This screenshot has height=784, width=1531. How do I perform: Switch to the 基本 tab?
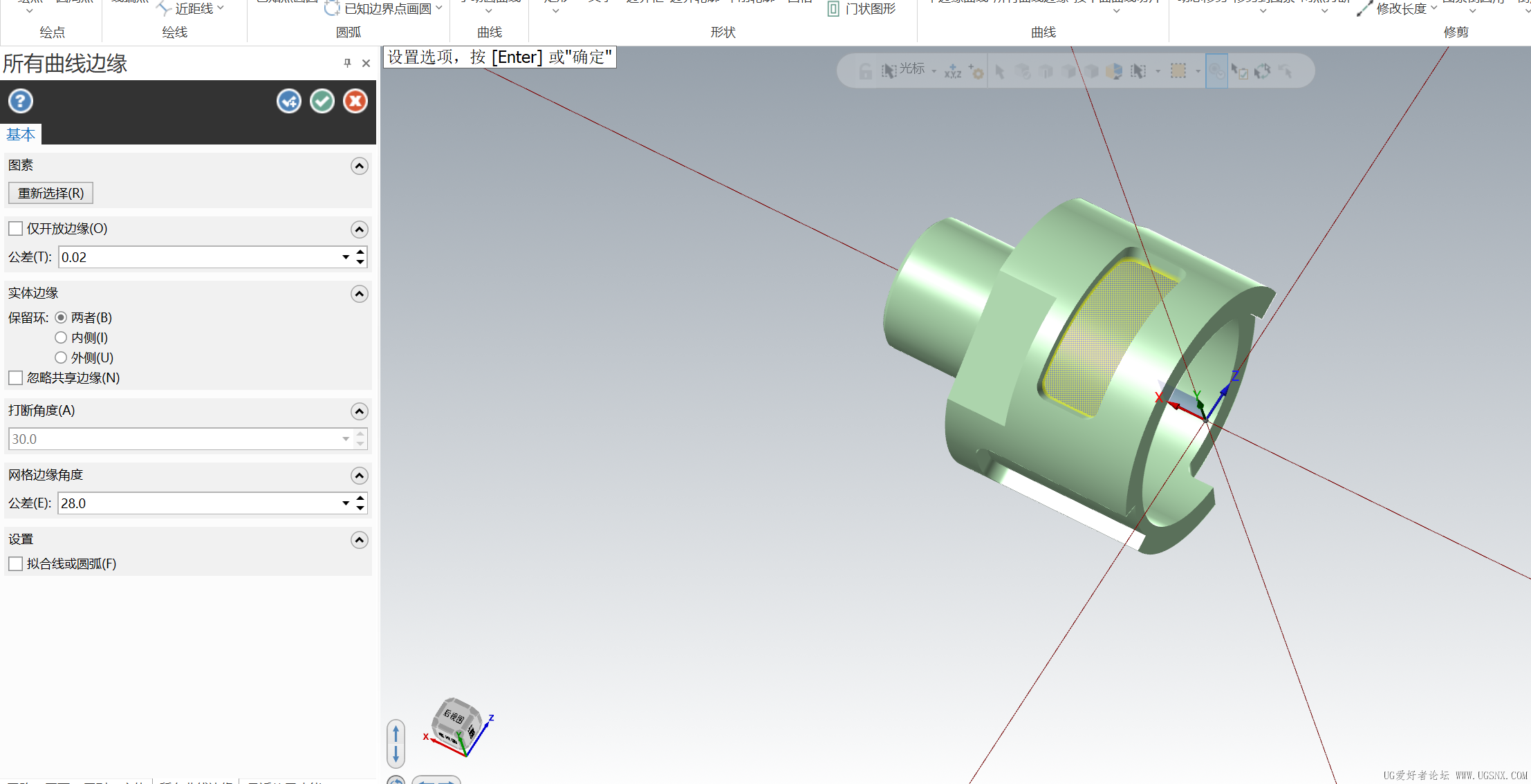[x=21, y=135]
